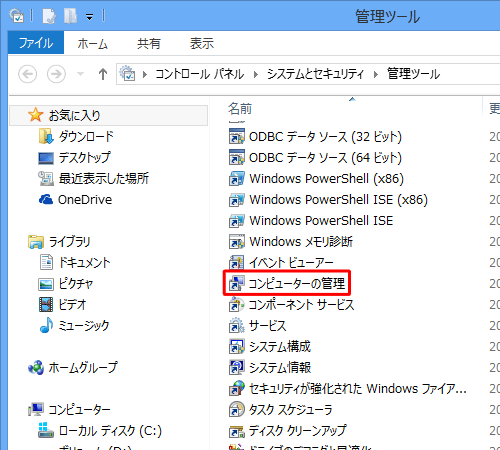
Task: Open 最近表示した場所 in favorites
Action: 104,178
